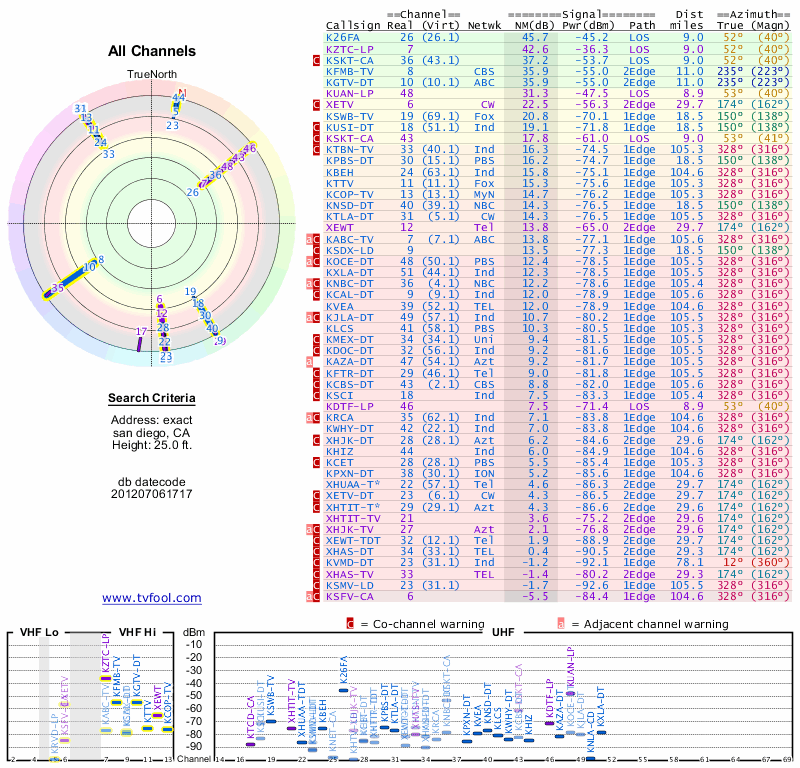Click the co-channel warning icon beside KFTR-DT
Image resolution: width=800 pixels, height=768 pixels.
click(316, 374)
